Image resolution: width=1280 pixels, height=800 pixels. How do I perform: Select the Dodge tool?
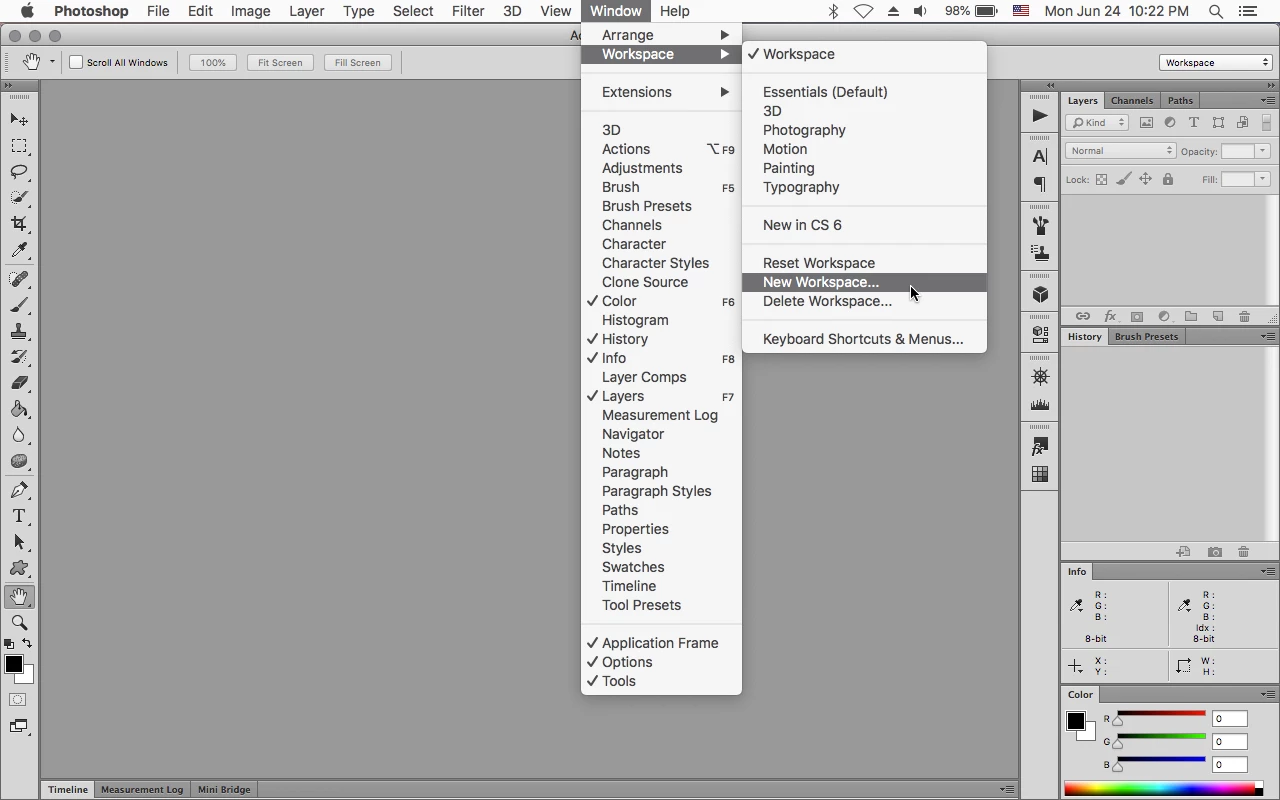(x=19, y=461)
